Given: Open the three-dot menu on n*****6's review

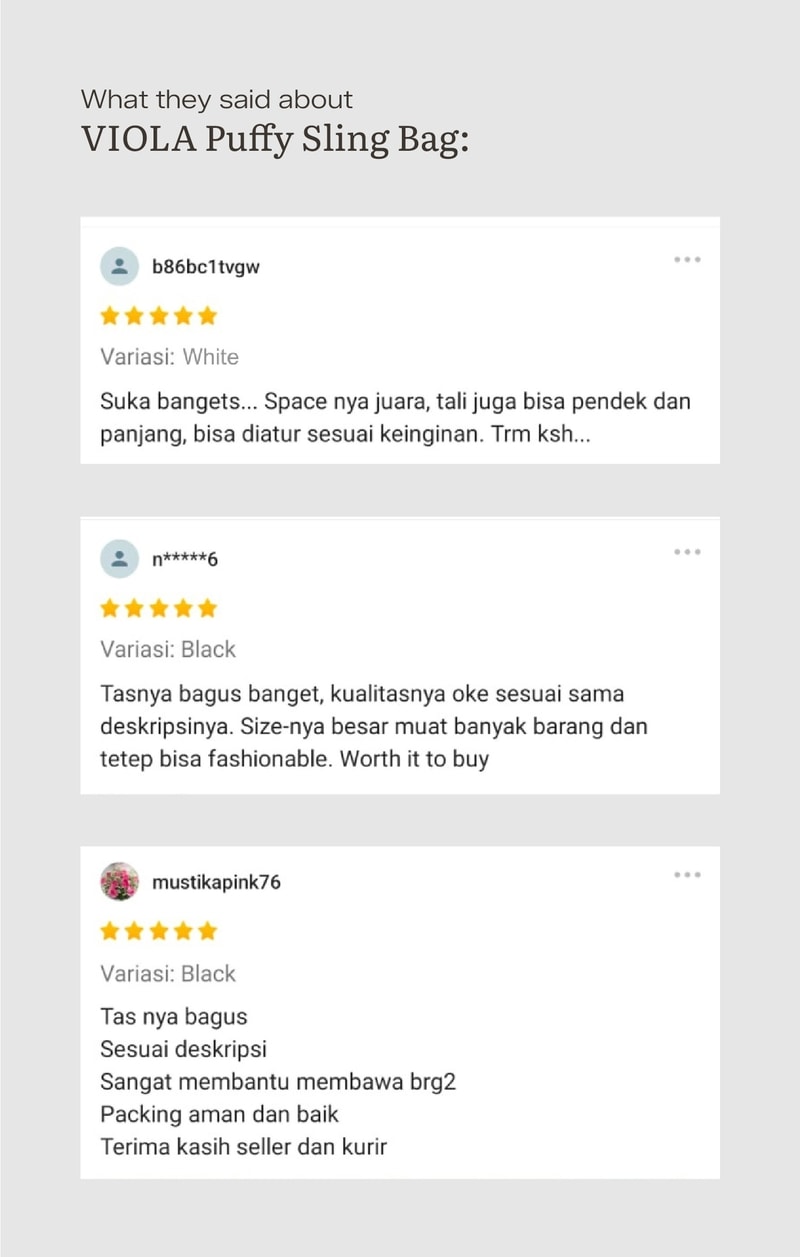Looking at the screenshot, I should tap(687, 552).
